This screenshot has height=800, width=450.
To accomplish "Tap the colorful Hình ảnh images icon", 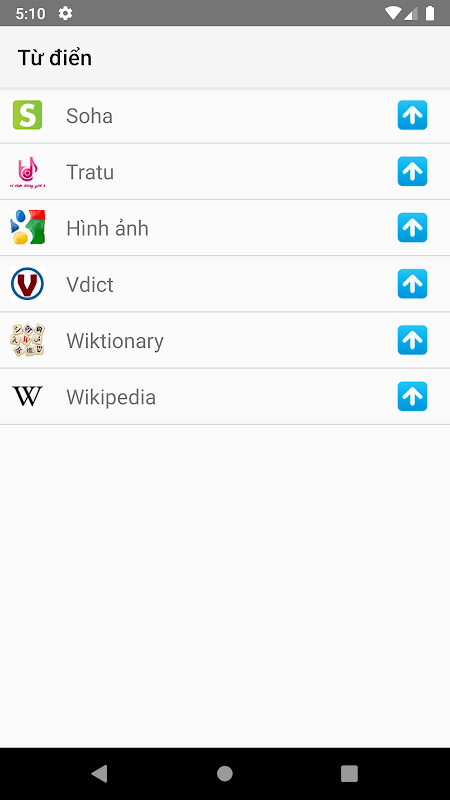I will (27, 228).
